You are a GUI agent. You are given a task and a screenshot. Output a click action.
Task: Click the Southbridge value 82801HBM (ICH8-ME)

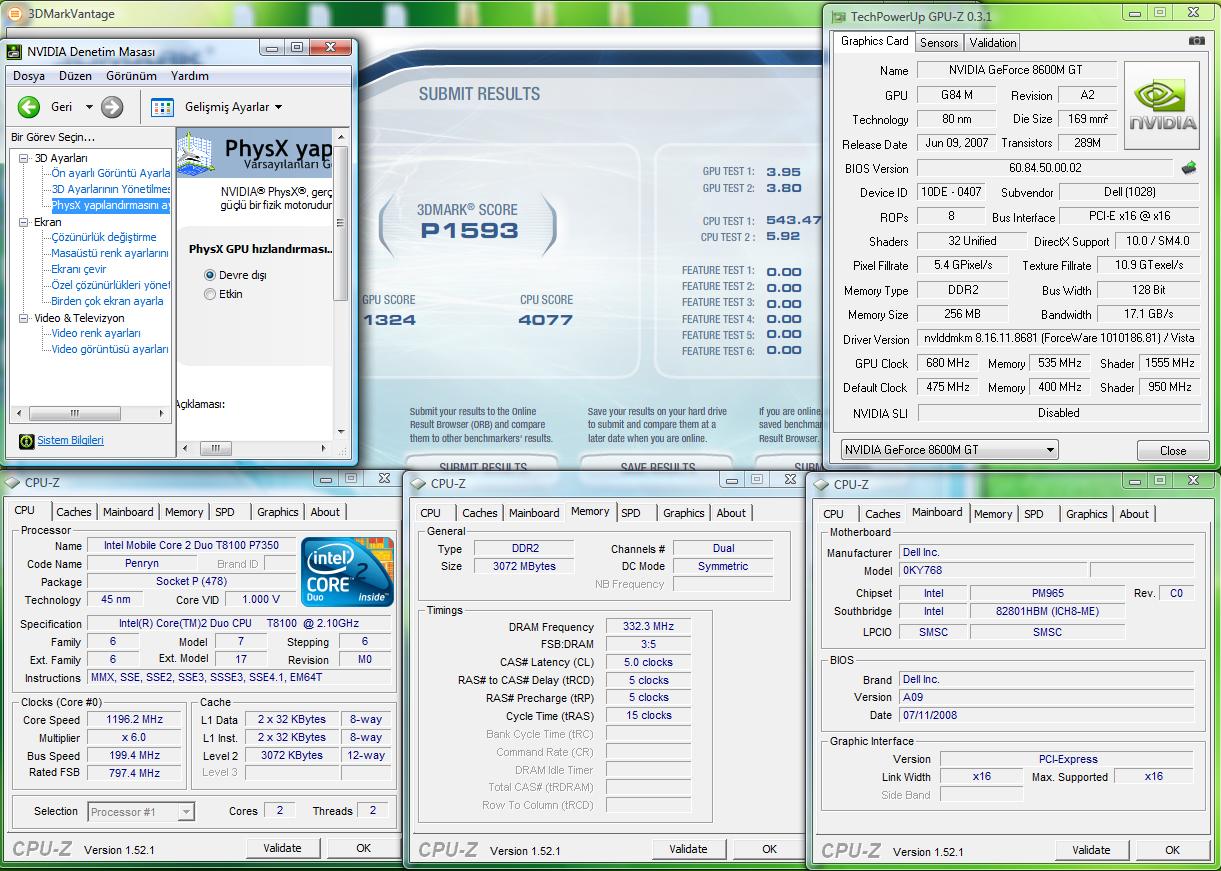pyautogui.click(x=1047, y=612)
